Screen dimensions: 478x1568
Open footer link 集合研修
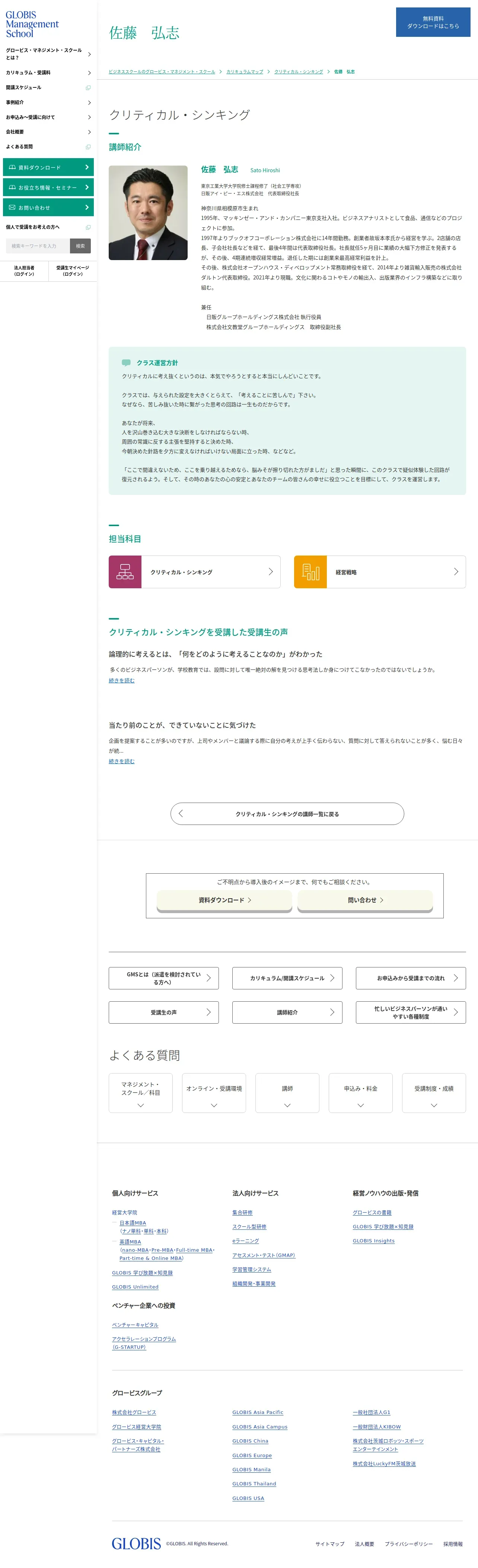coord(242,1213)
